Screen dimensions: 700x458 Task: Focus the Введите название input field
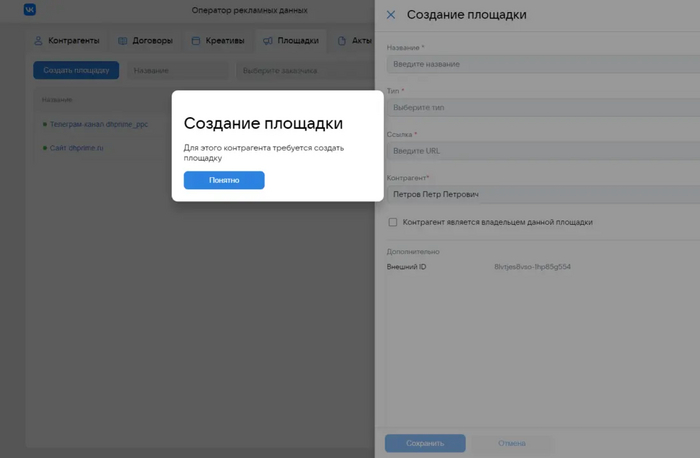(x=543, y=64)
